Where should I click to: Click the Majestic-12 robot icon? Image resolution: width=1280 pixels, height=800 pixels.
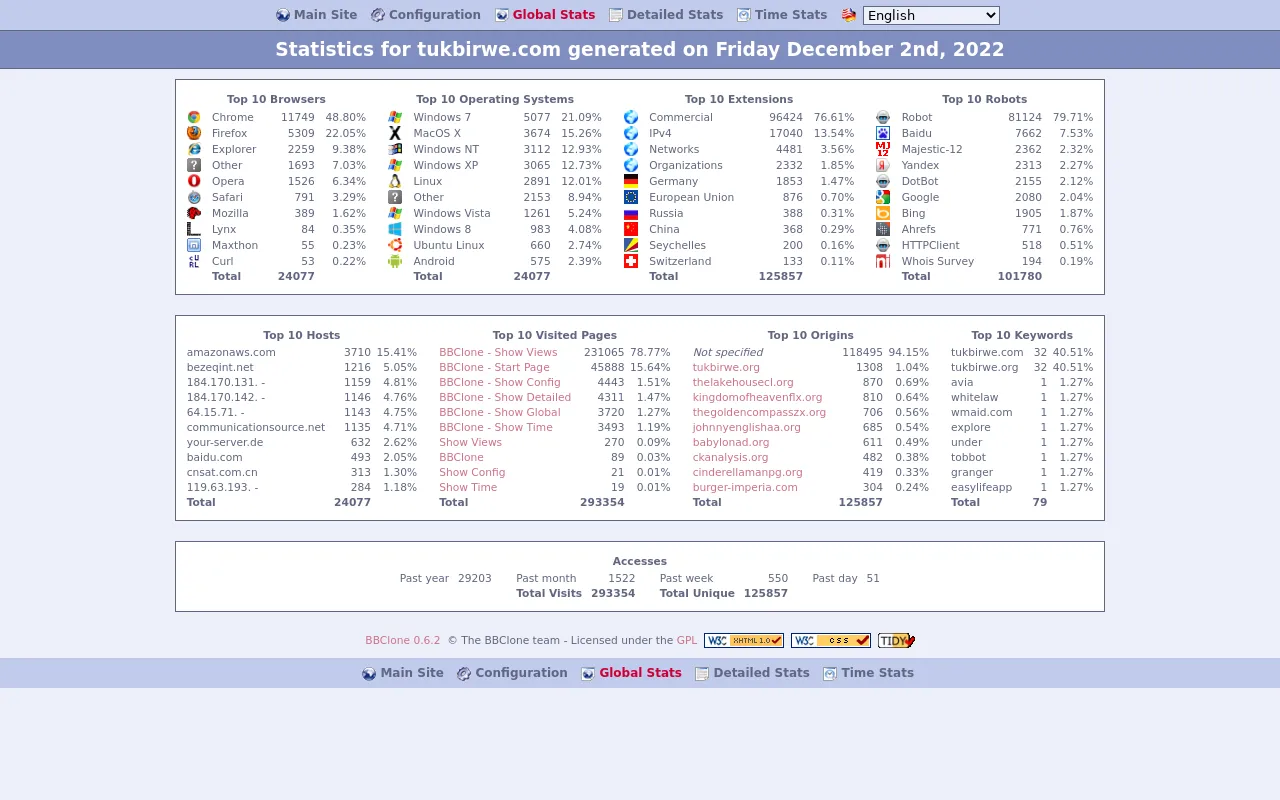(x=883, y=149)
